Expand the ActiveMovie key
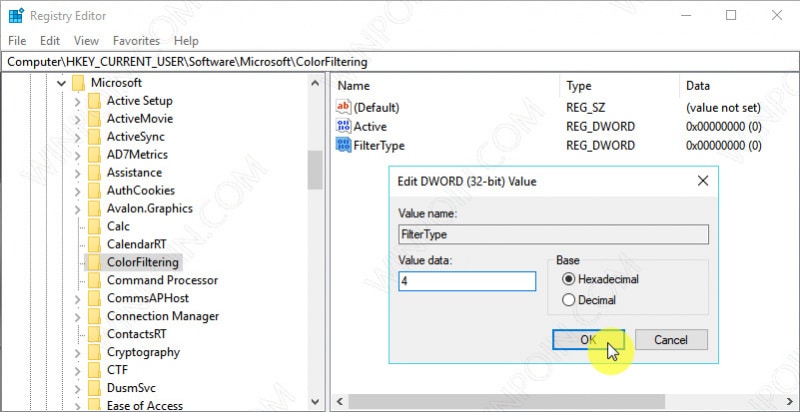800x412 pixels. click(78, 119)
